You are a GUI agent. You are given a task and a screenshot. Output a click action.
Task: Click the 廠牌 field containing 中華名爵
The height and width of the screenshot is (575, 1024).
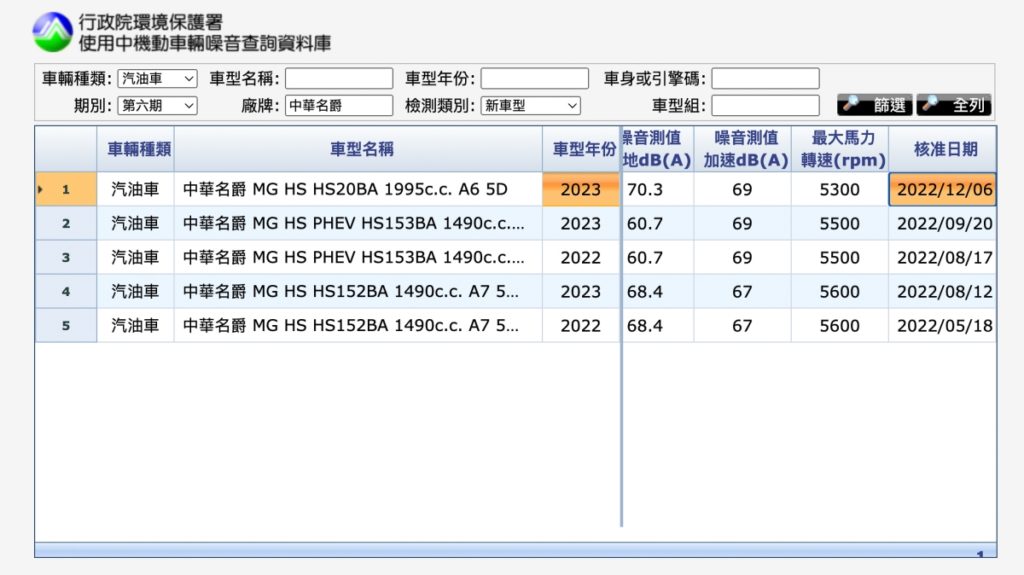pos(339,105)
